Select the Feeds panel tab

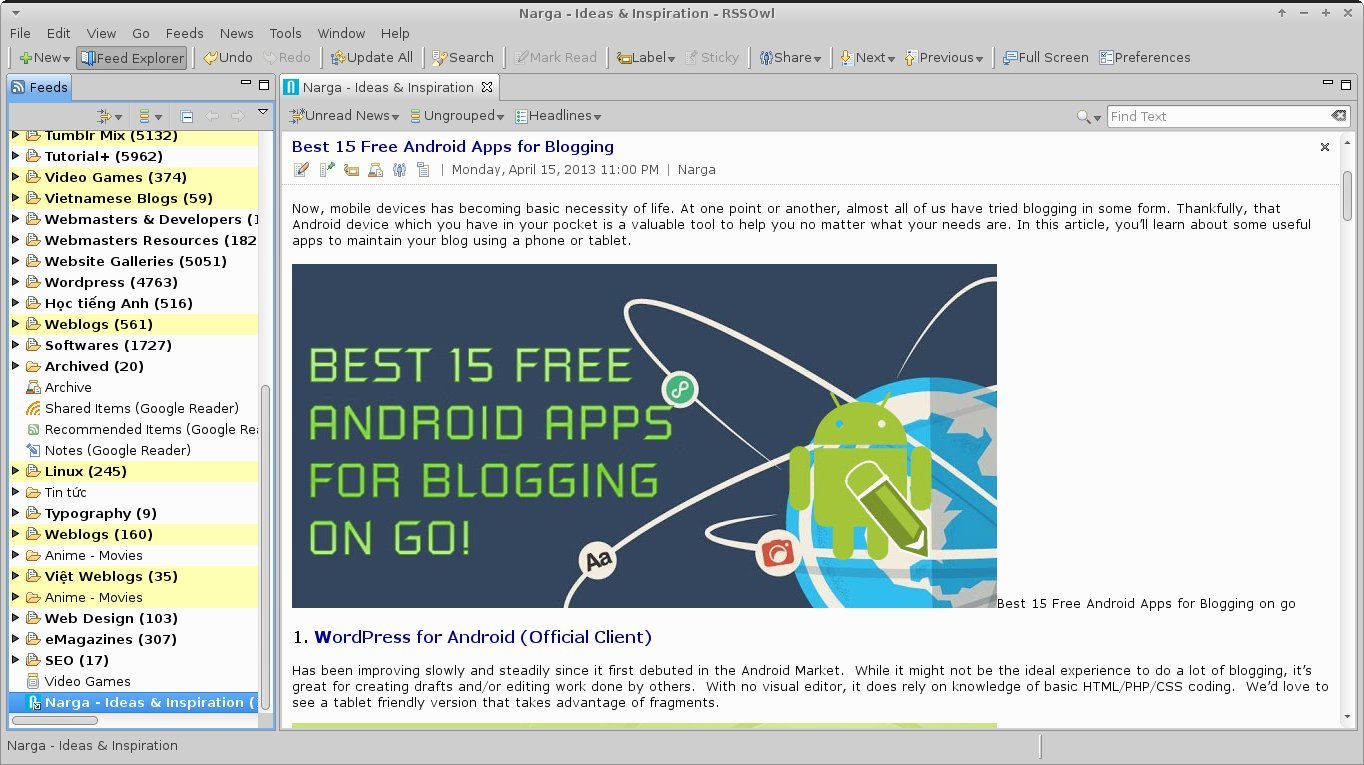40,87
